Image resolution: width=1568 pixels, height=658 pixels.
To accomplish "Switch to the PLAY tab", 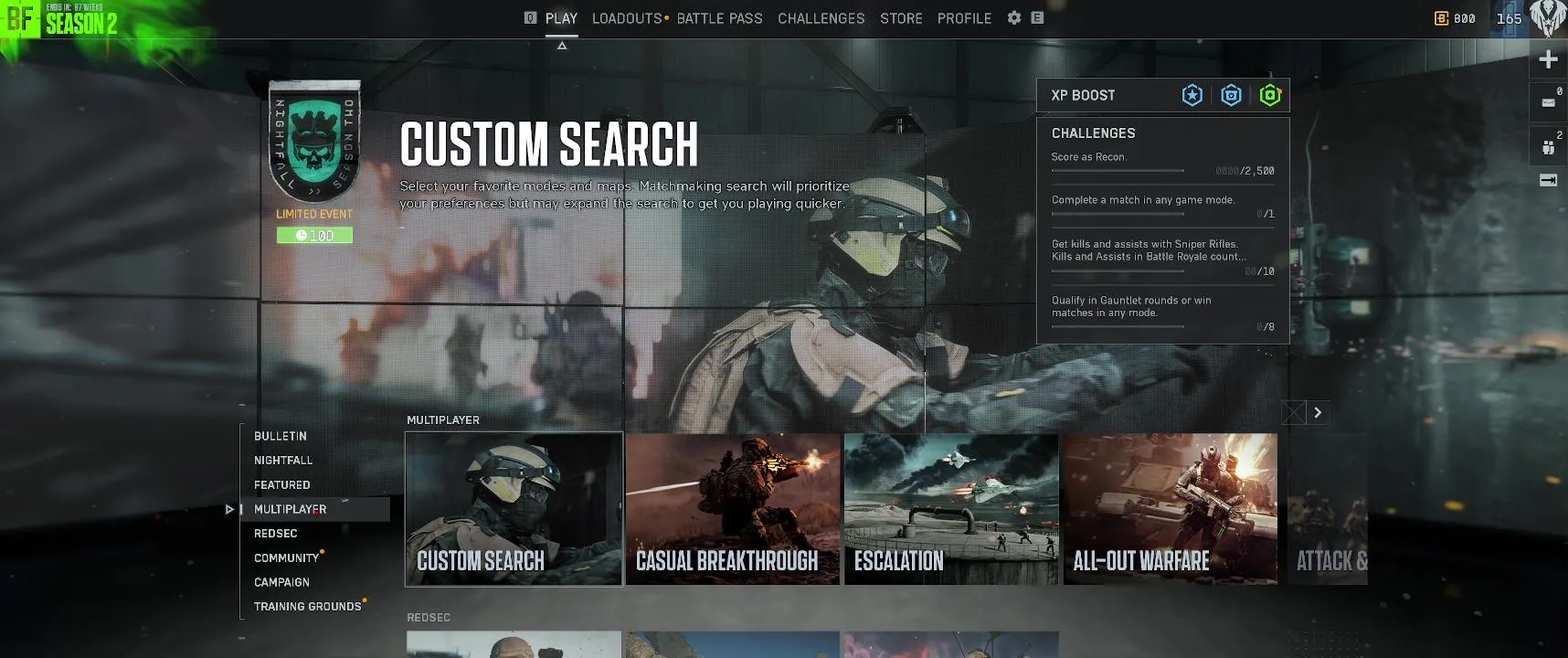I will [x=561, y=18].
